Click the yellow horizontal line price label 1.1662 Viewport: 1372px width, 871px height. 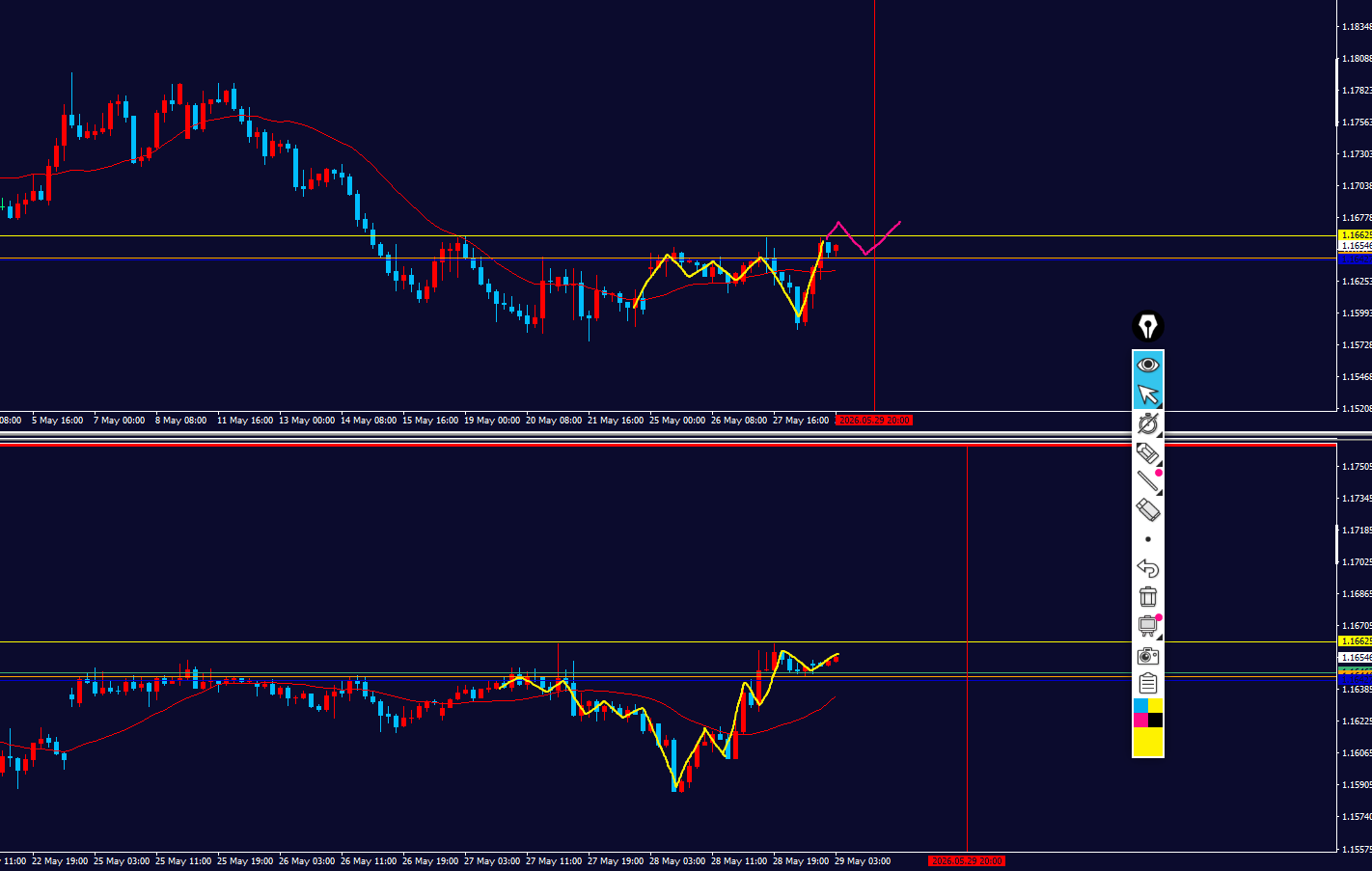click(1355, 235)
